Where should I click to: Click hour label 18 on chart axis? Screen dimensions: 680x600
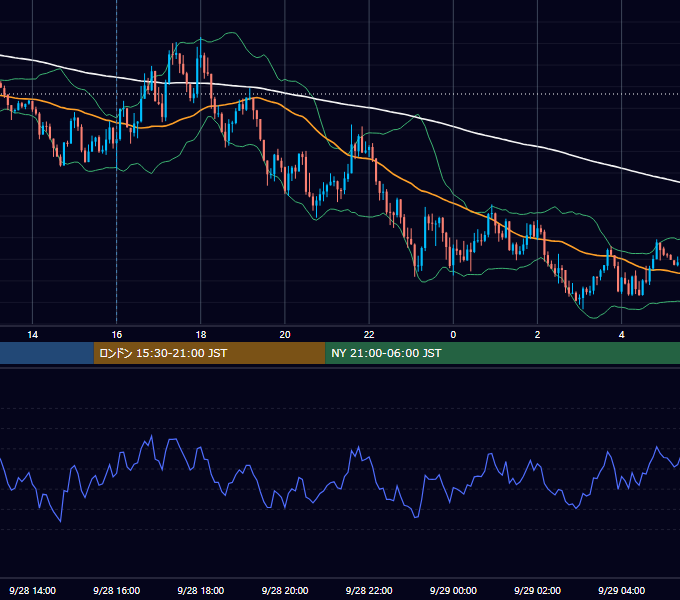point(201,335)
